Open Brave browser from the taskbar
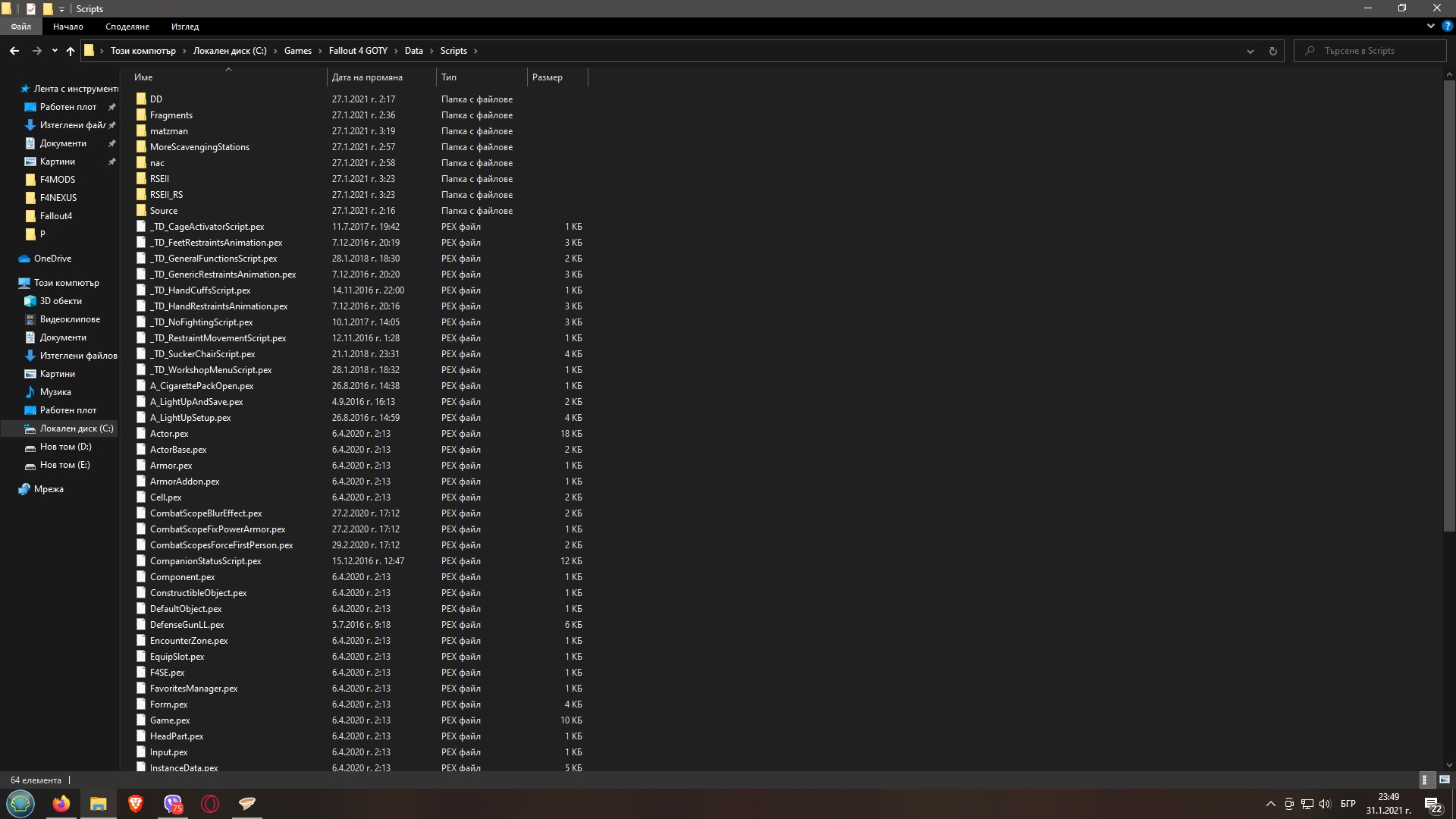The width and height of the screenshot is (1456, 819). [x=135, y=803]
